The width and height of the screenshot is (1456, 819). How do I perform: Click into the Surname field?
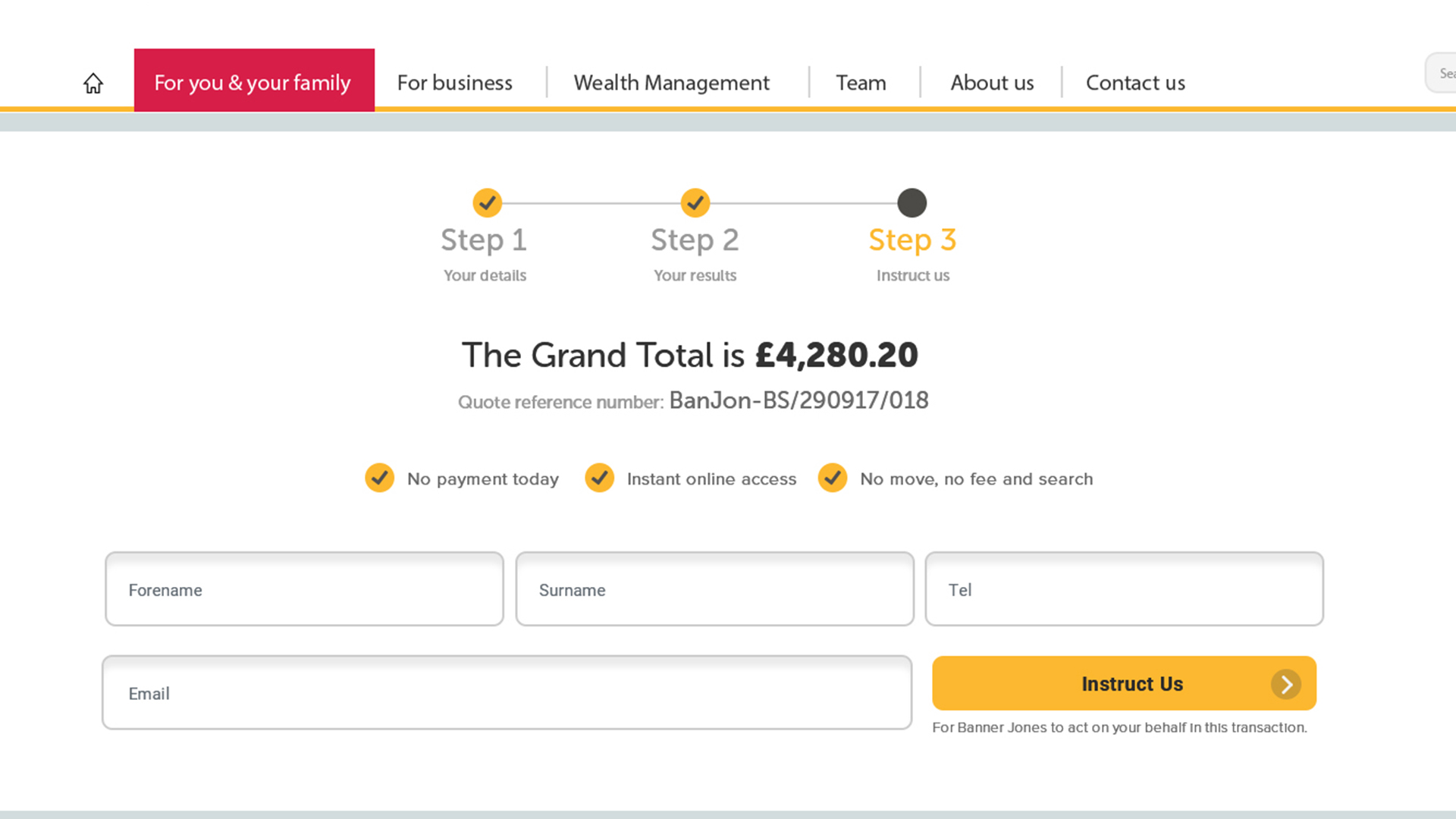[714, 589]
